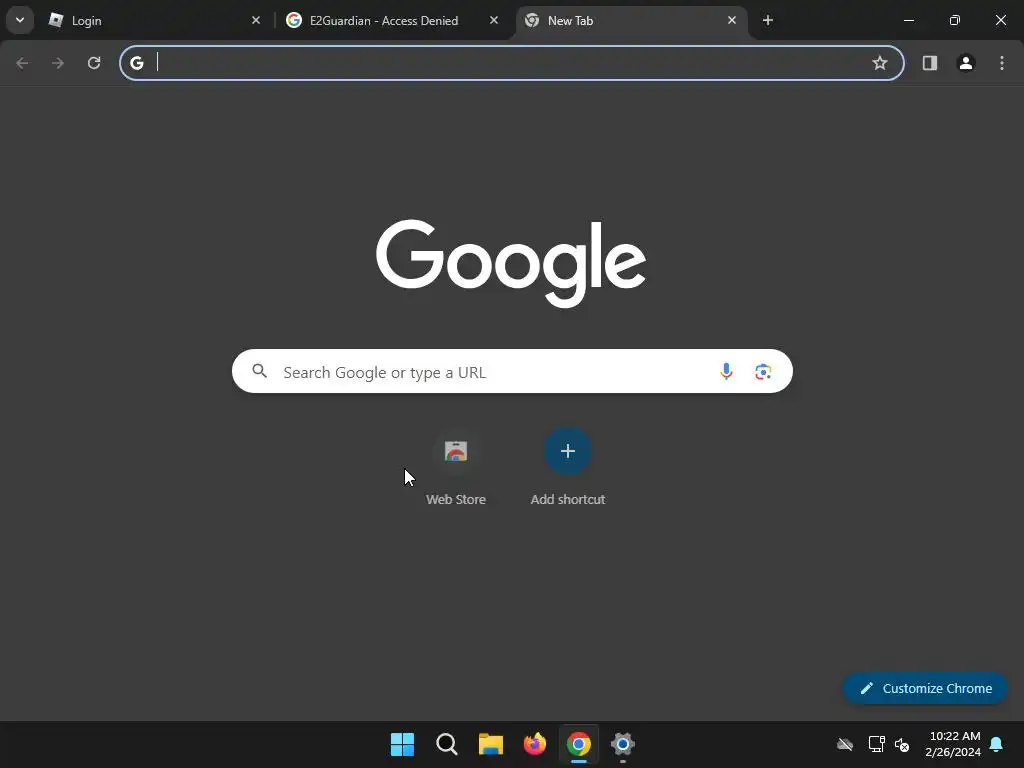1024x768 pixels.
Task: Reload the current page
Action: tap(94, 63)
